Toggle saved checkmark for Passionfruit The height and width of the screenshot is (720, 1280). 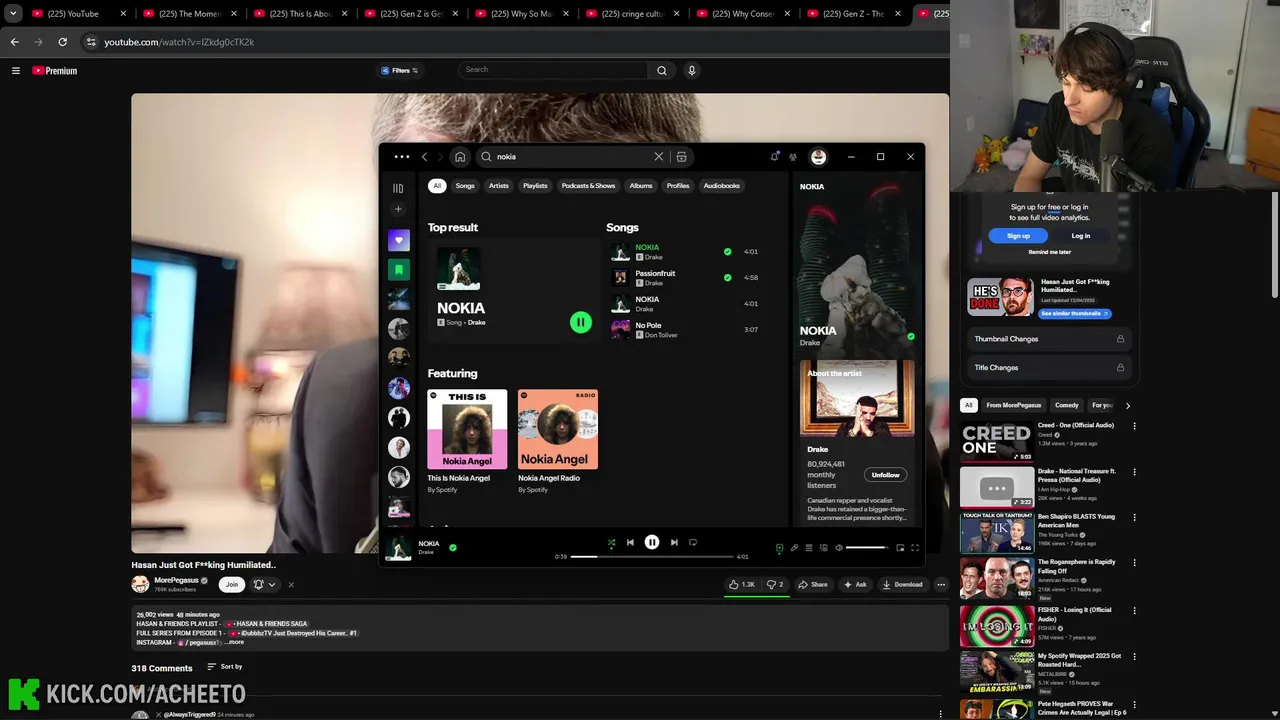(x=727, y=277)
